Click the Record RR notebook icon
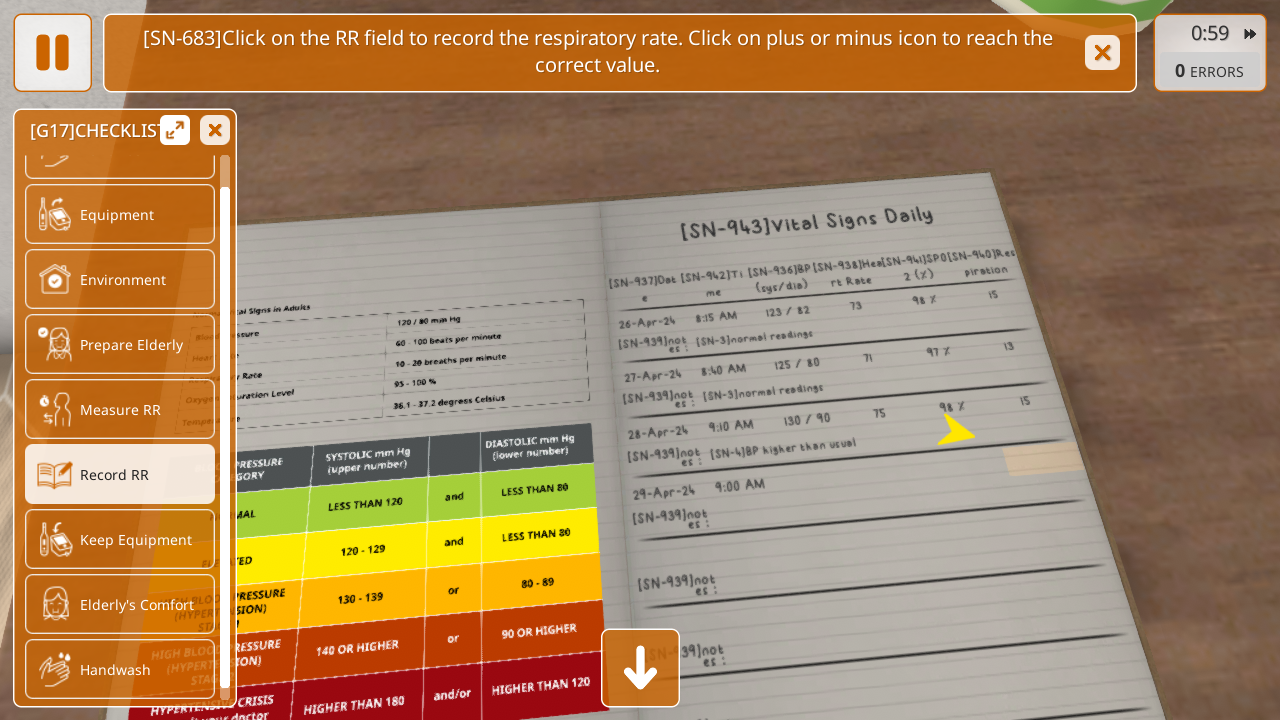Screen dimensions: 1280x720 coord(55,474)
